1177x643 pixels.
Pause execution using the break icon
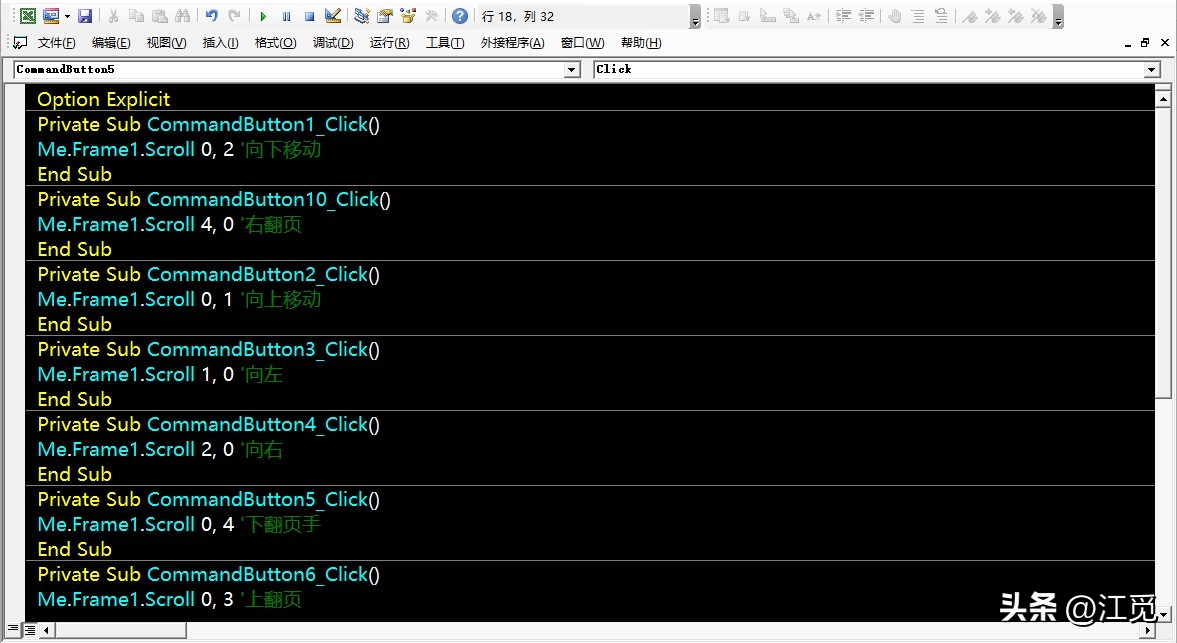coord(286,15)
